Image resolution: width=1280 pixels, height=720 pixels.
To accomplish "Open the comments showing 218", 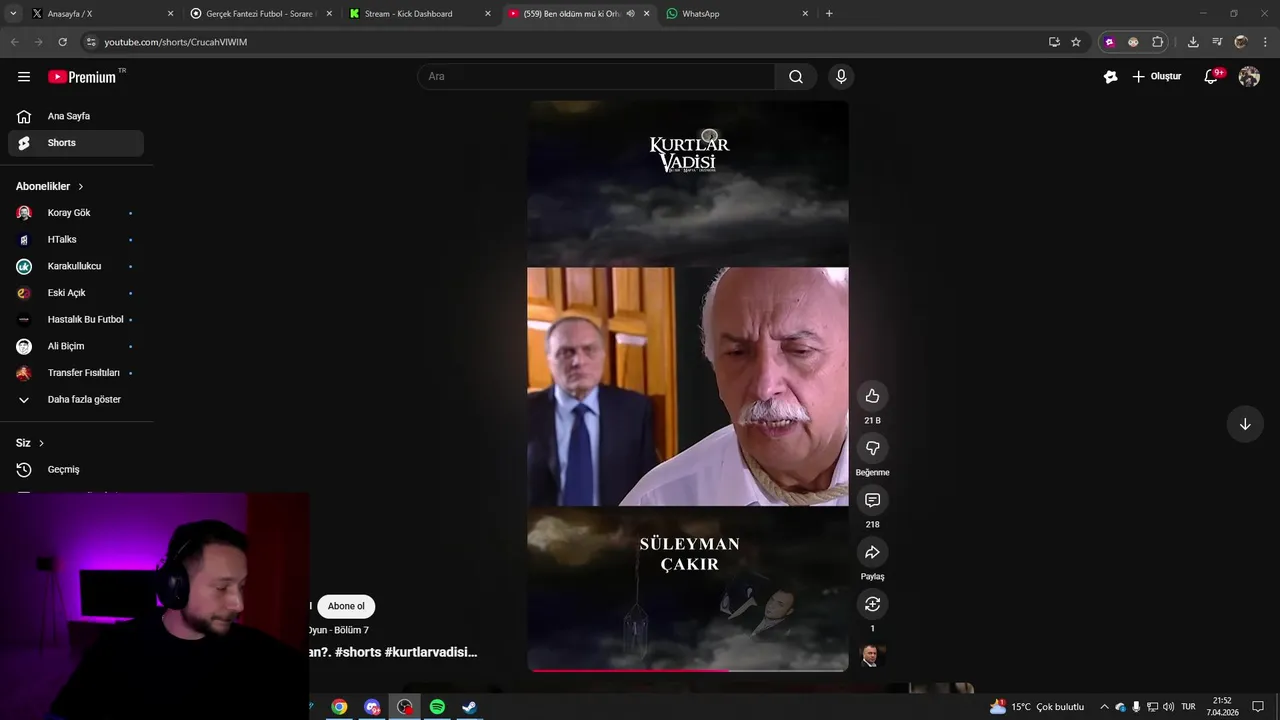I will click(872, 500).
